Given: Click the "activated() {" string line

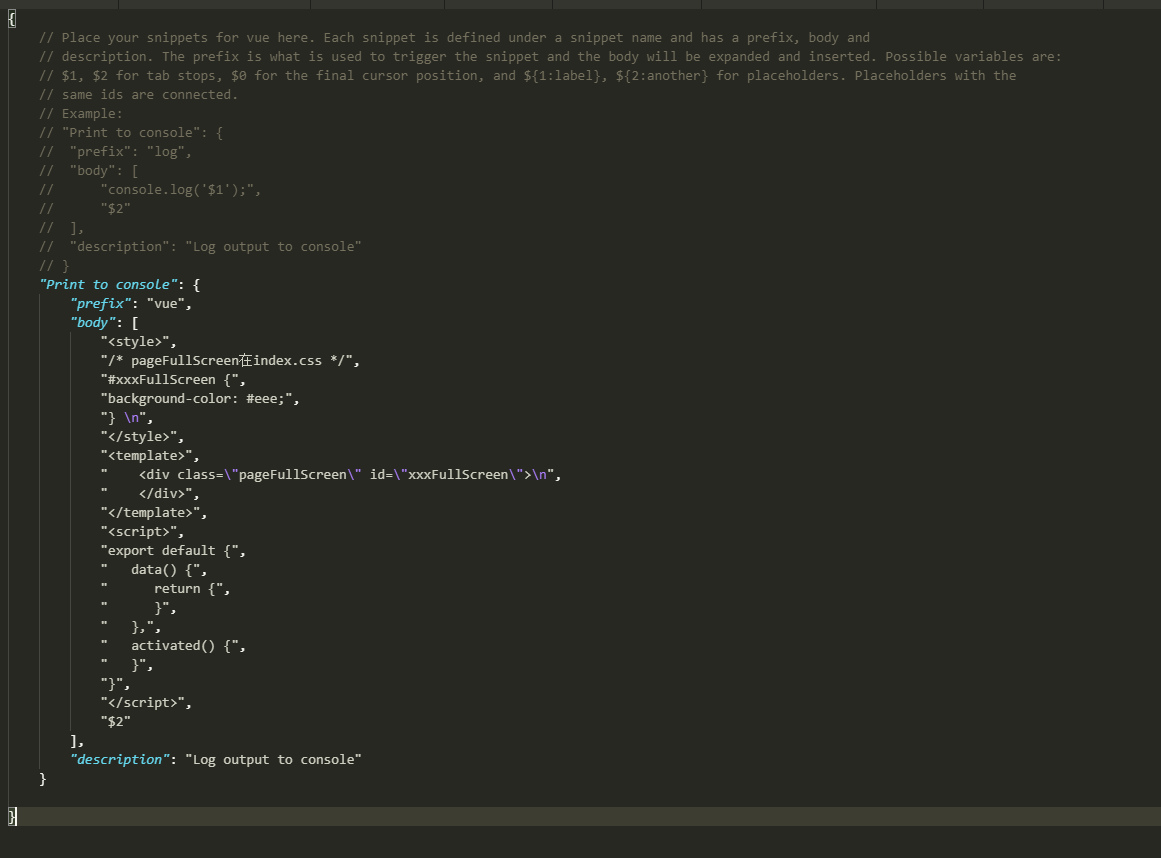Looking at the screenshot, I should tap(170, 646).
